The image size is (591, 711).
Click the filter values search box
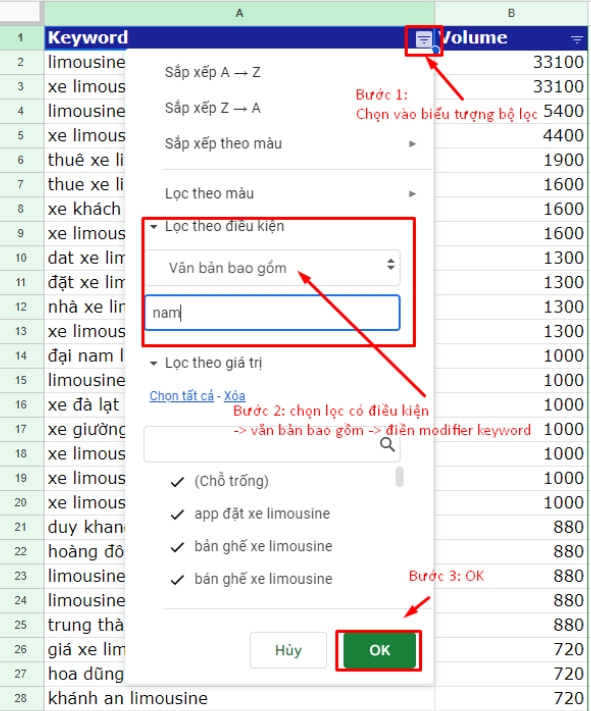272,444
